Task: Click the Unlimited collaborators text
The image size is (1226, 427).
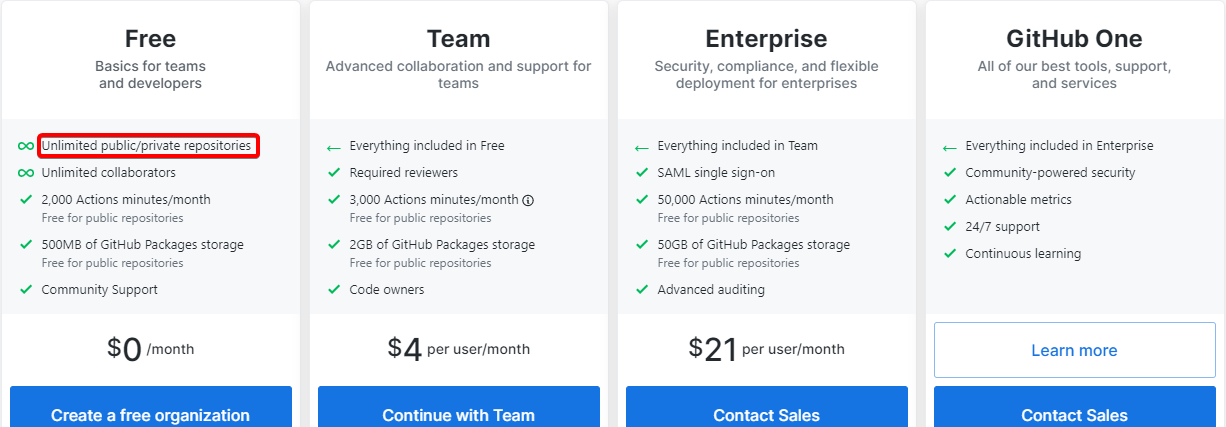Action: pos(109,173)
